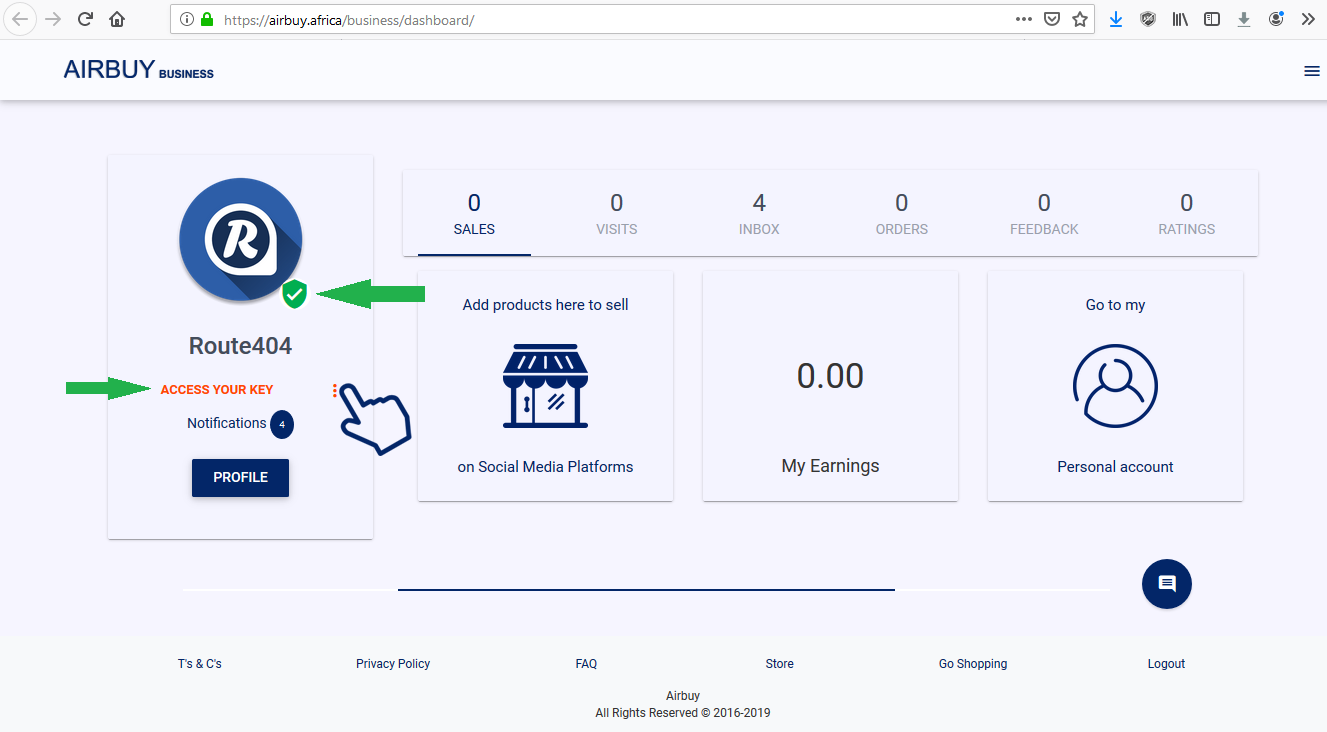1327x732 pixels.
Task: Open the hamburger menu in Airbuy header
Action: tap(1311, 71)
